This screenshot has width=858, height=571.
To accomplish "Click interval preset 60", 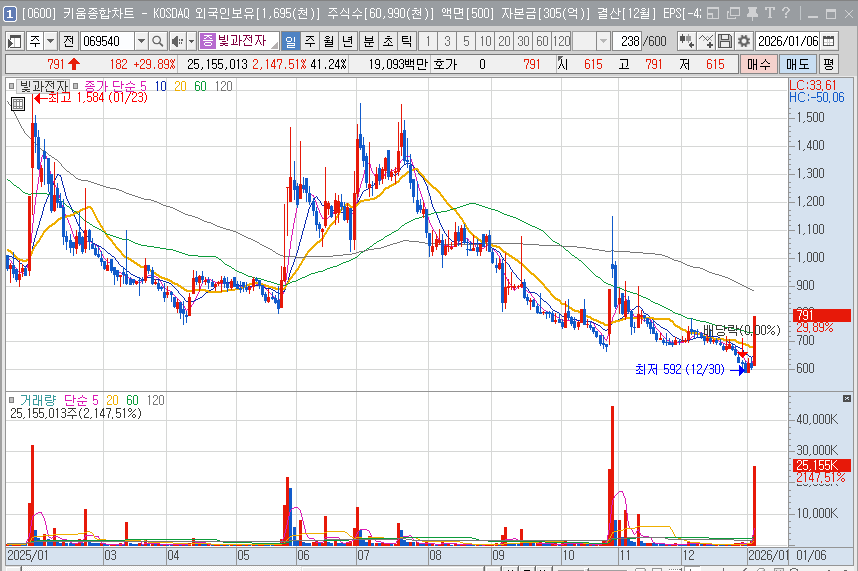I will click(x=542, y=41).
